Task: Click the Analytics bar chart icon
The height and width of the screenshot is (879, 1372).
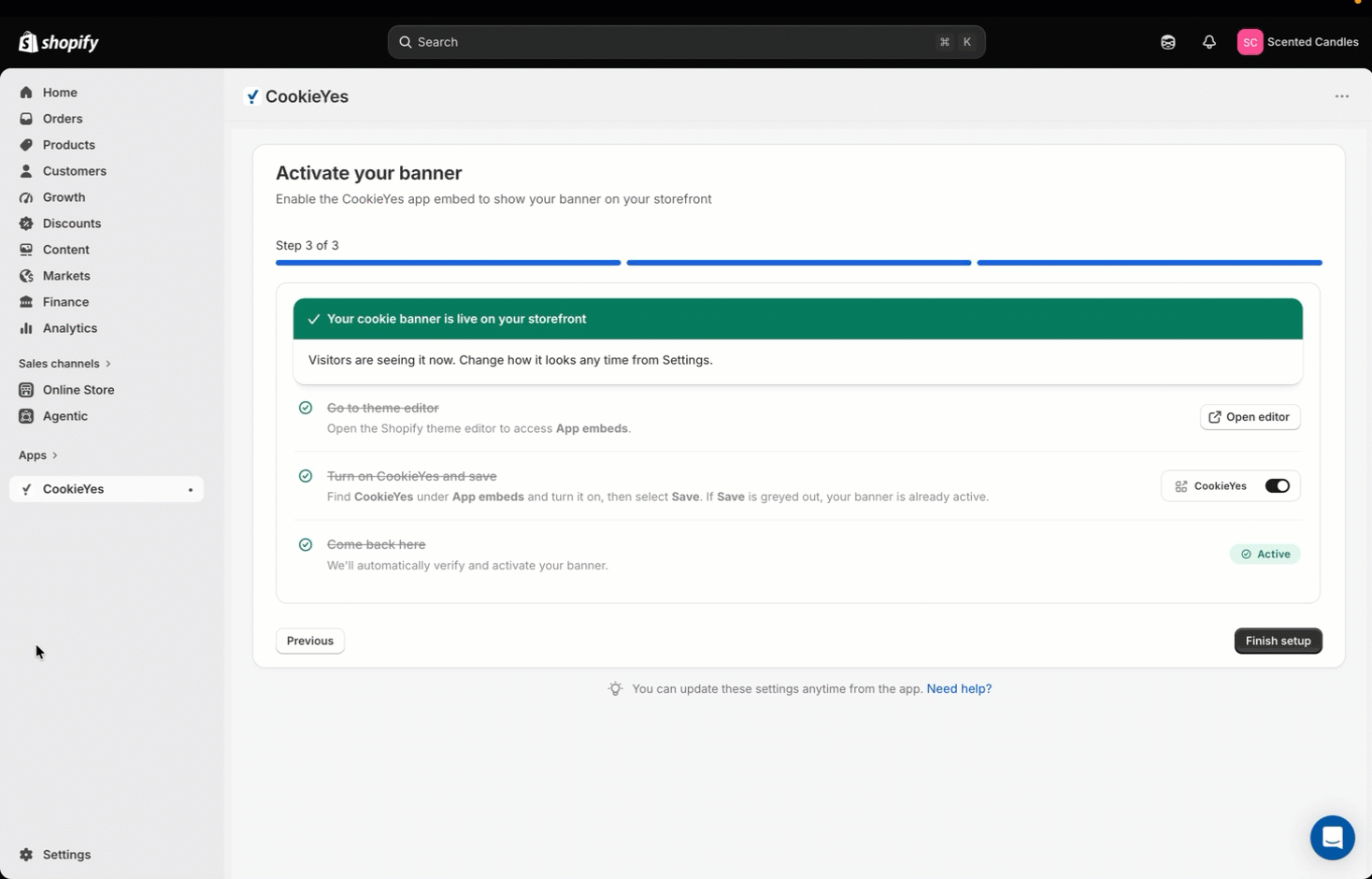Action: tap(26, 328)
